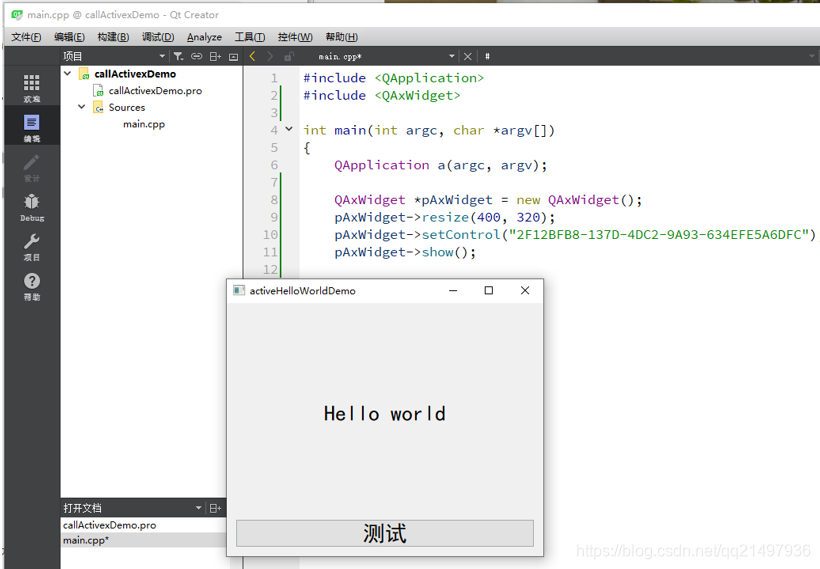The width and height of the screenshot is (820, 569).
Task: Open the Edit menu
Action: (69, 37)
